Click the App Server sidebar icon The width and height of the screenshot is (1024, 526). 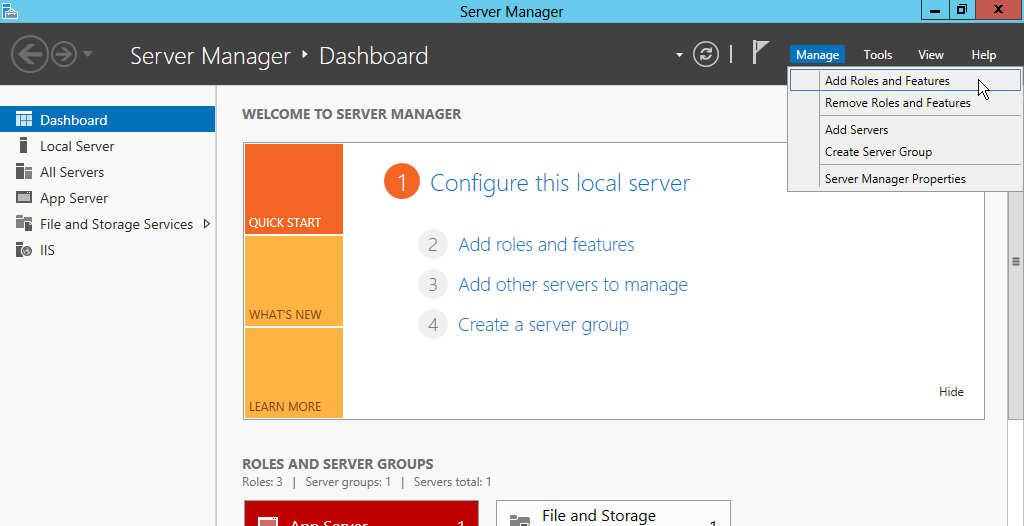pyautogui.click(x=24, y=197)
